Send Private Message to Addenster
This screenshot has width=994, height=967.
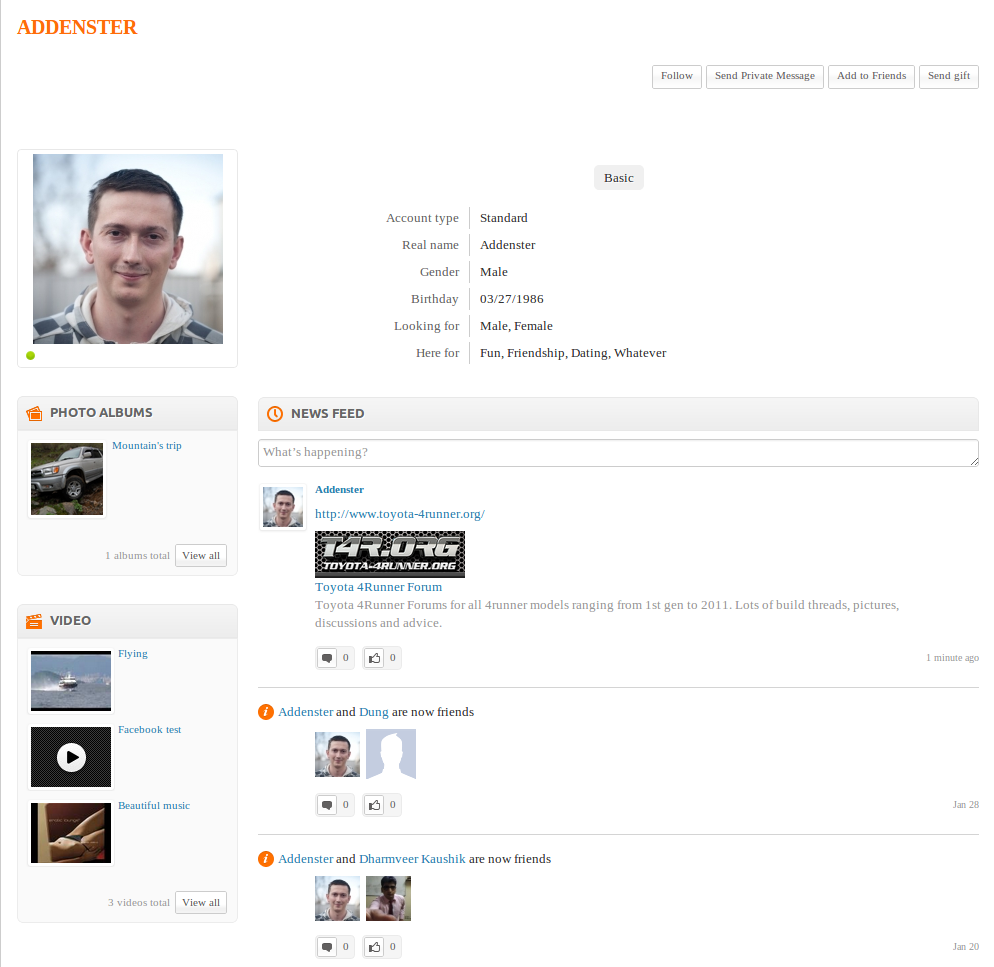click(764, 76)
